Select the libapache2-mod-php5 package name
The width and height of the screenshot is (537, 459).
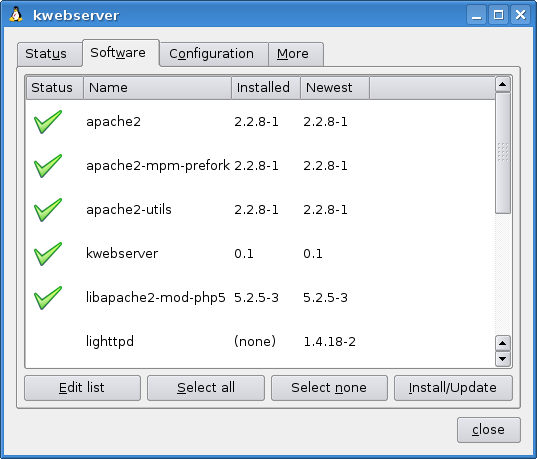pyautogui.click(x=156, y=298)
